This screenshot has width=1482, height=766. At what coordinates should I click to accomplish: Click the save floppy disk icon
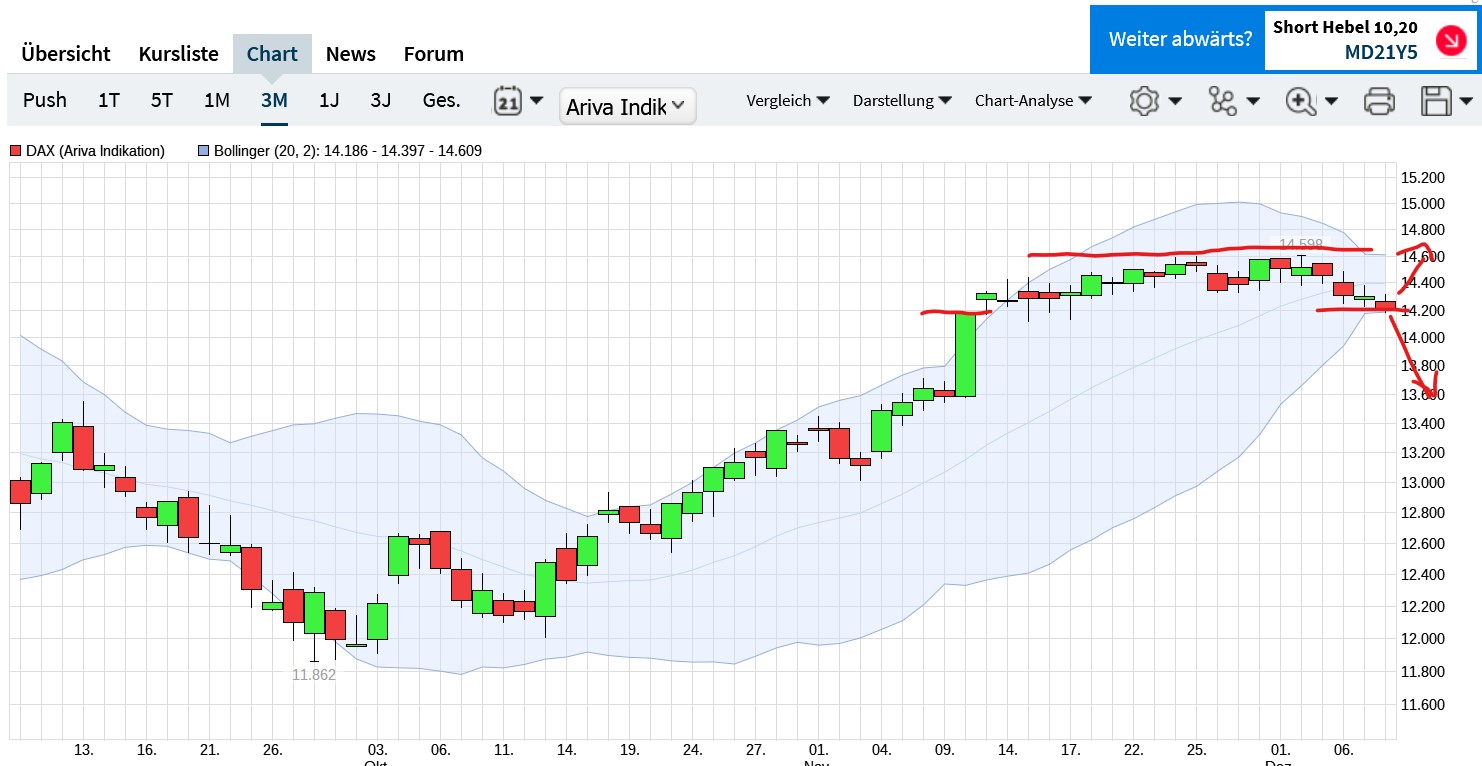click(x=1437, y=101)
